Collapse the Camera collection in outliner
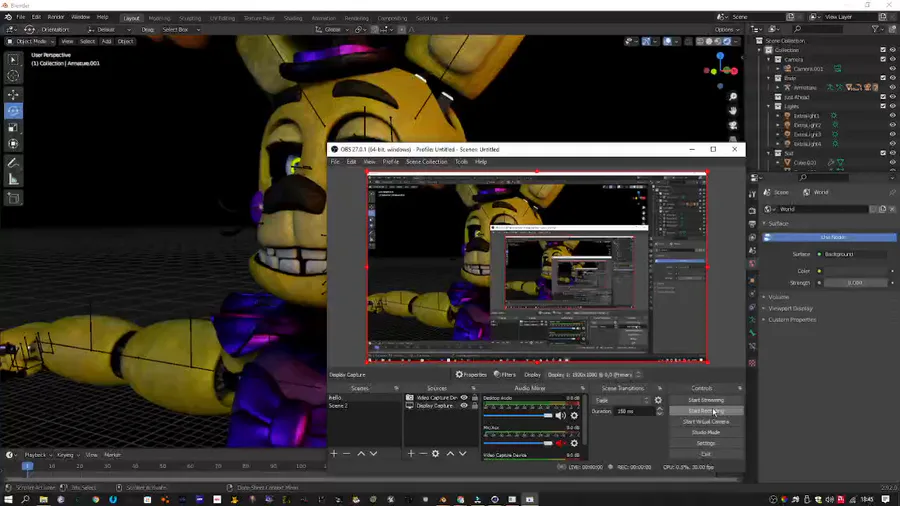The width and height of the screenshot is (900, 506). pyautogui.click(x=769, y=59)
